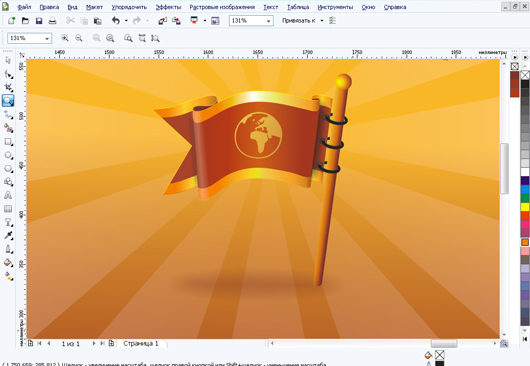Select the Freehand curve tool
Image resolution: width=530 pixels, height=366 pixels.
pos(8,115)
